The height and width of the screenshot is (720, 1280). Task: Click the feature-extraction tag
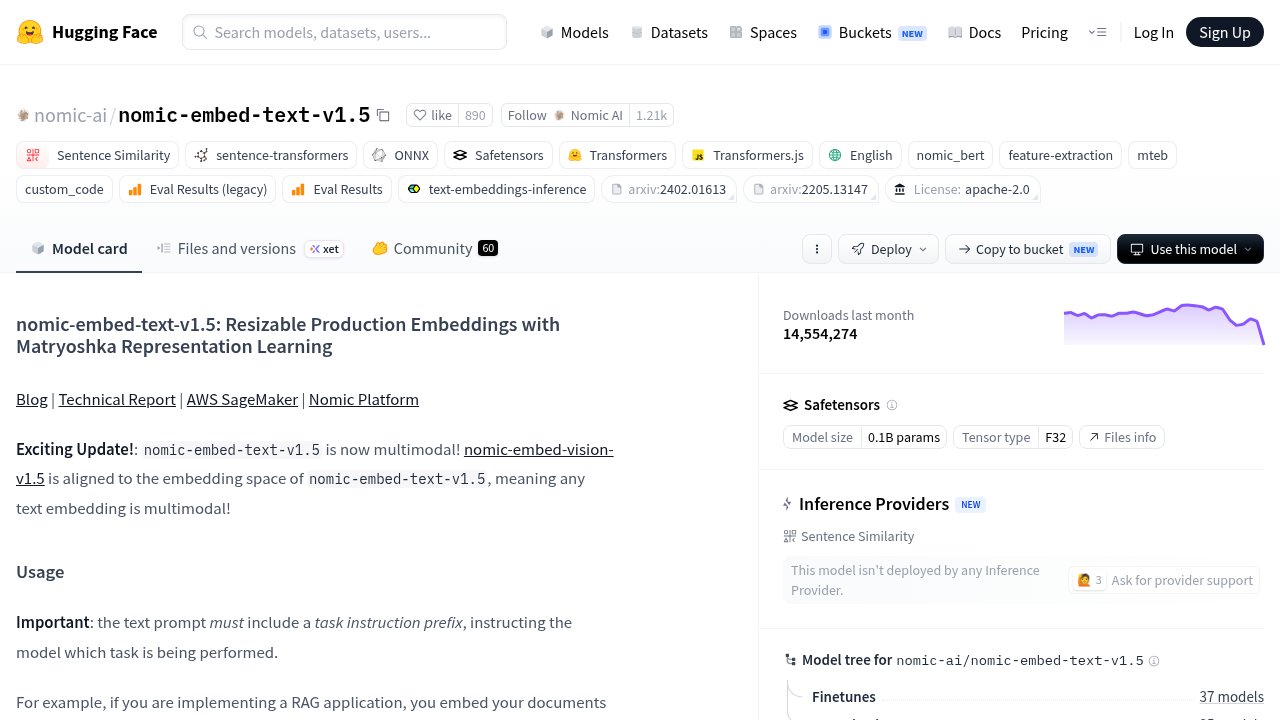pos(1060,155)
